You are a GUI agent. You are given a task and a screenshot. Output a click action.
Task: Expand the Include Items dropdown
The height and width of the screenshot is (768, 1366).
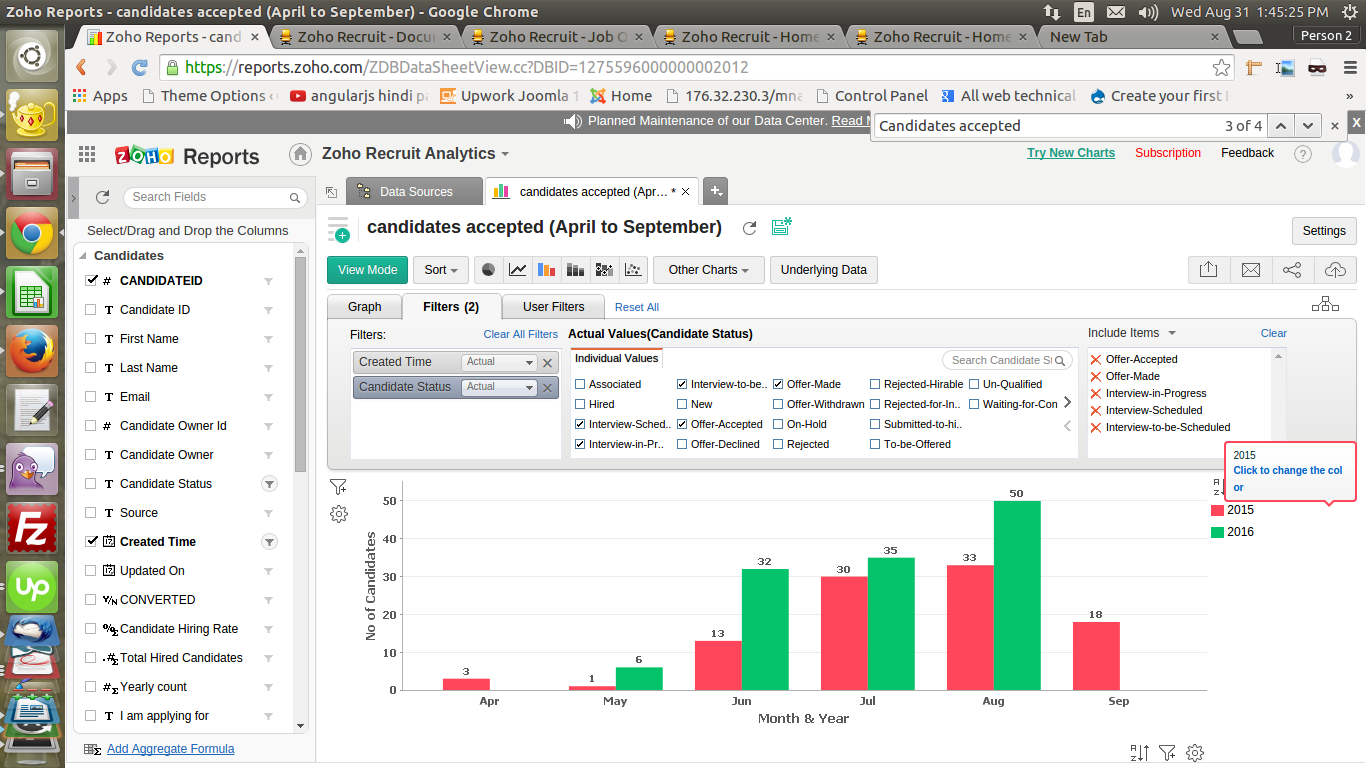(x=1172, y=333)
